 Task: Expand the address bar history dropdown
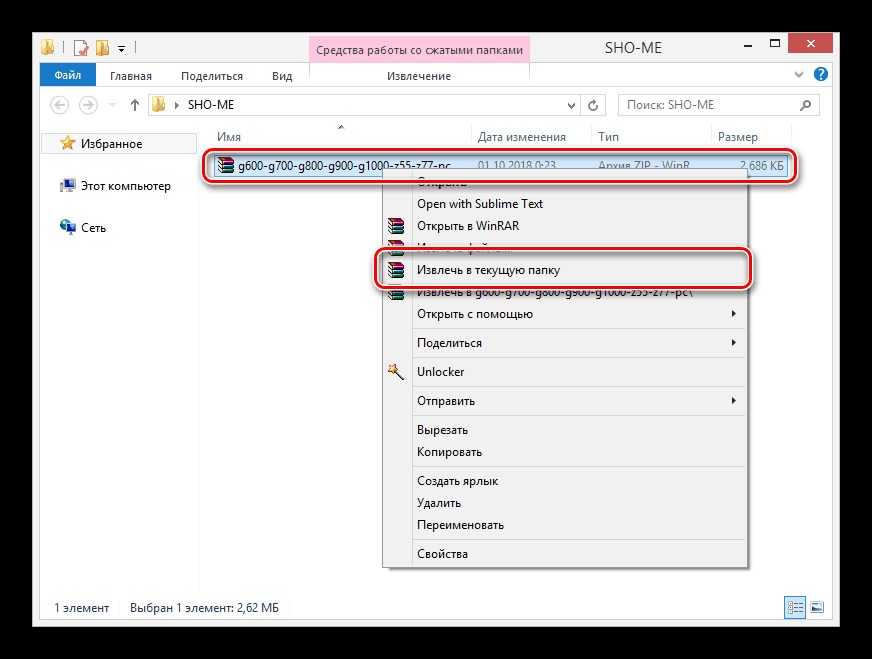coord(571,105)
